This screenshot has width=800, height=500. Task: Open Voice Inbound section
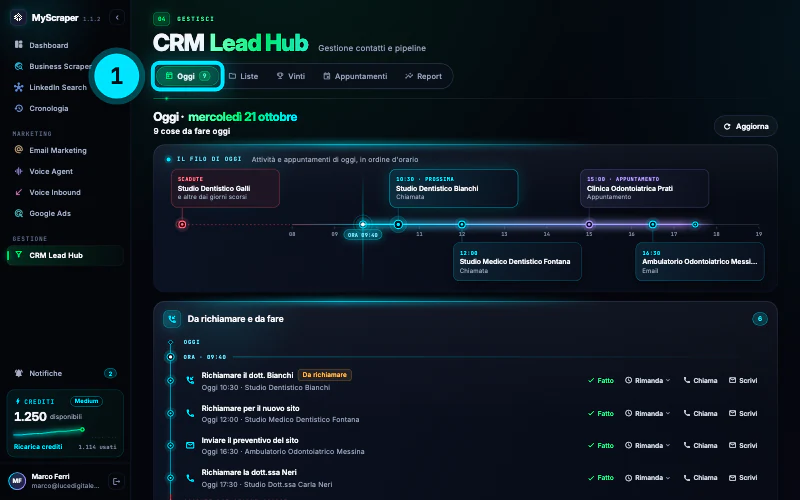point(47,192)
